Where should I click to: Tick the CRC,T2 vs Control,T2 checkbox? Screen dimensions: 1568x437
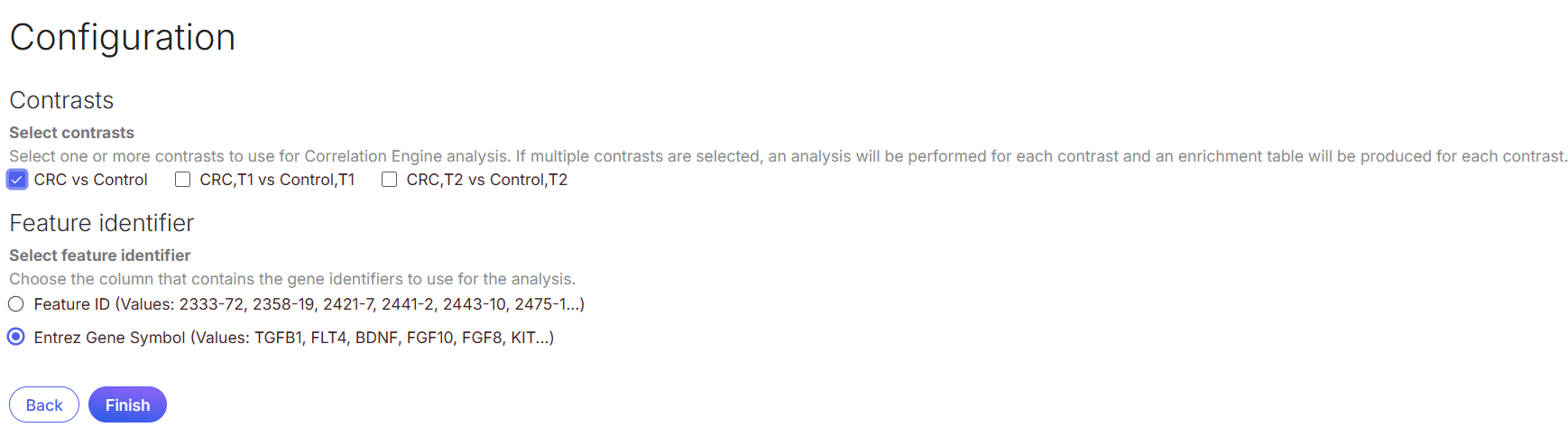point(390,180)
